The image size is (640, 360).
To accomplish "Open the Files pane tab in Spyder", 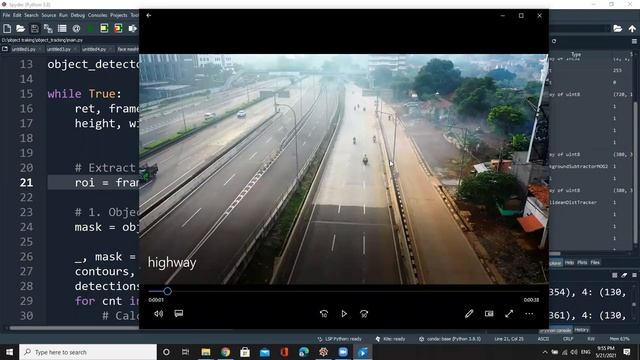I will 595,262.
